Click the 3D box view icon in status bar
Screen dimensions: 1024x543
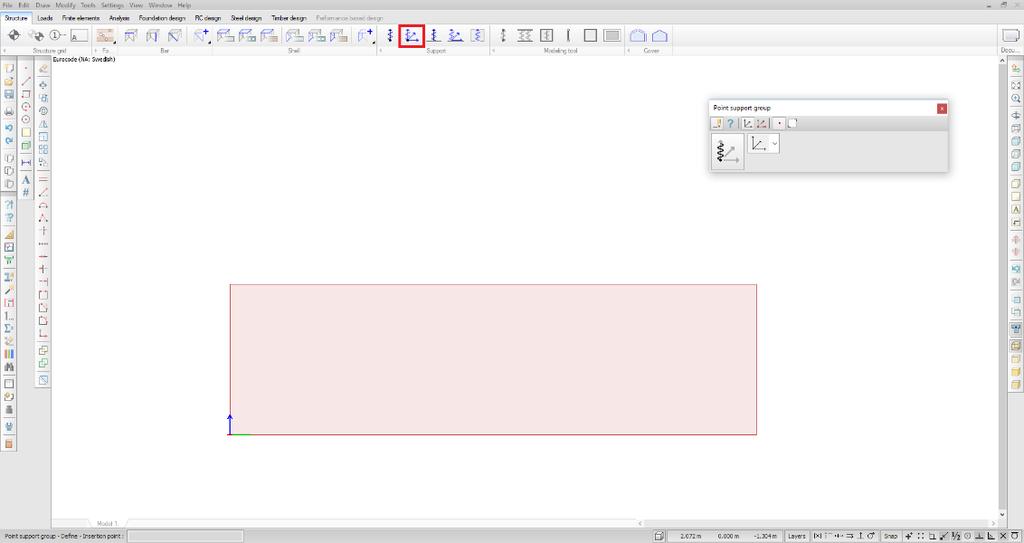coord(660,536)
